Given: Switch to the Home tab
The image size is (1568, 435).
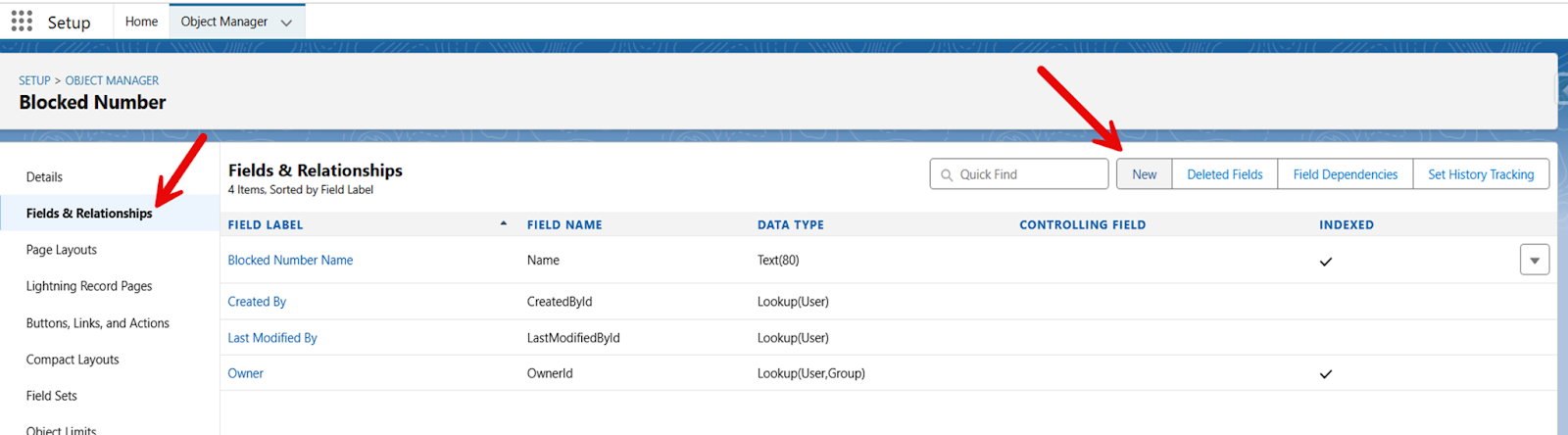Looking at the screenshot, I should 141,22.
